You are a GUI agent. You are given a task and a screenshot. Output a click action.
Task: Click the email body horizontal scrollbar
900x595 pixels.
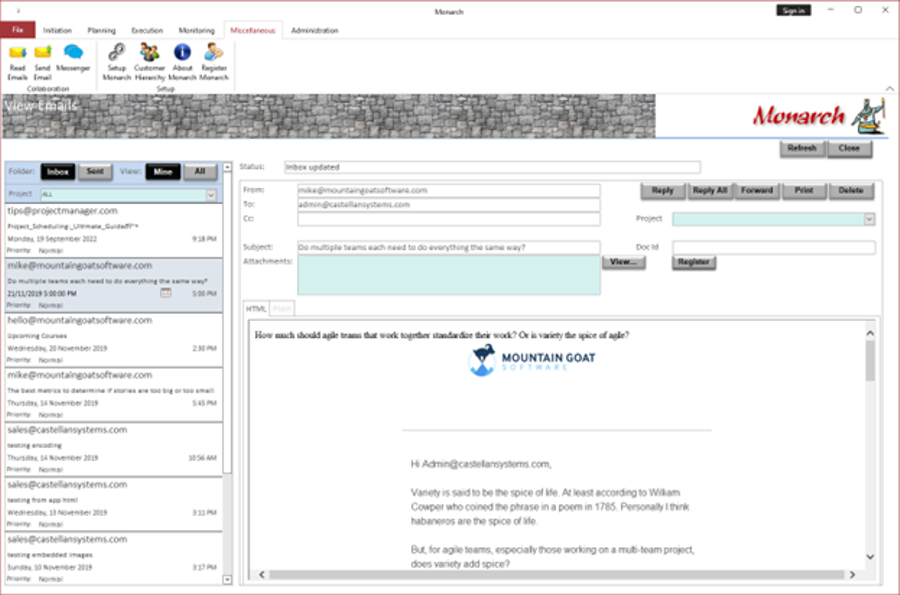tap(557, 574)
